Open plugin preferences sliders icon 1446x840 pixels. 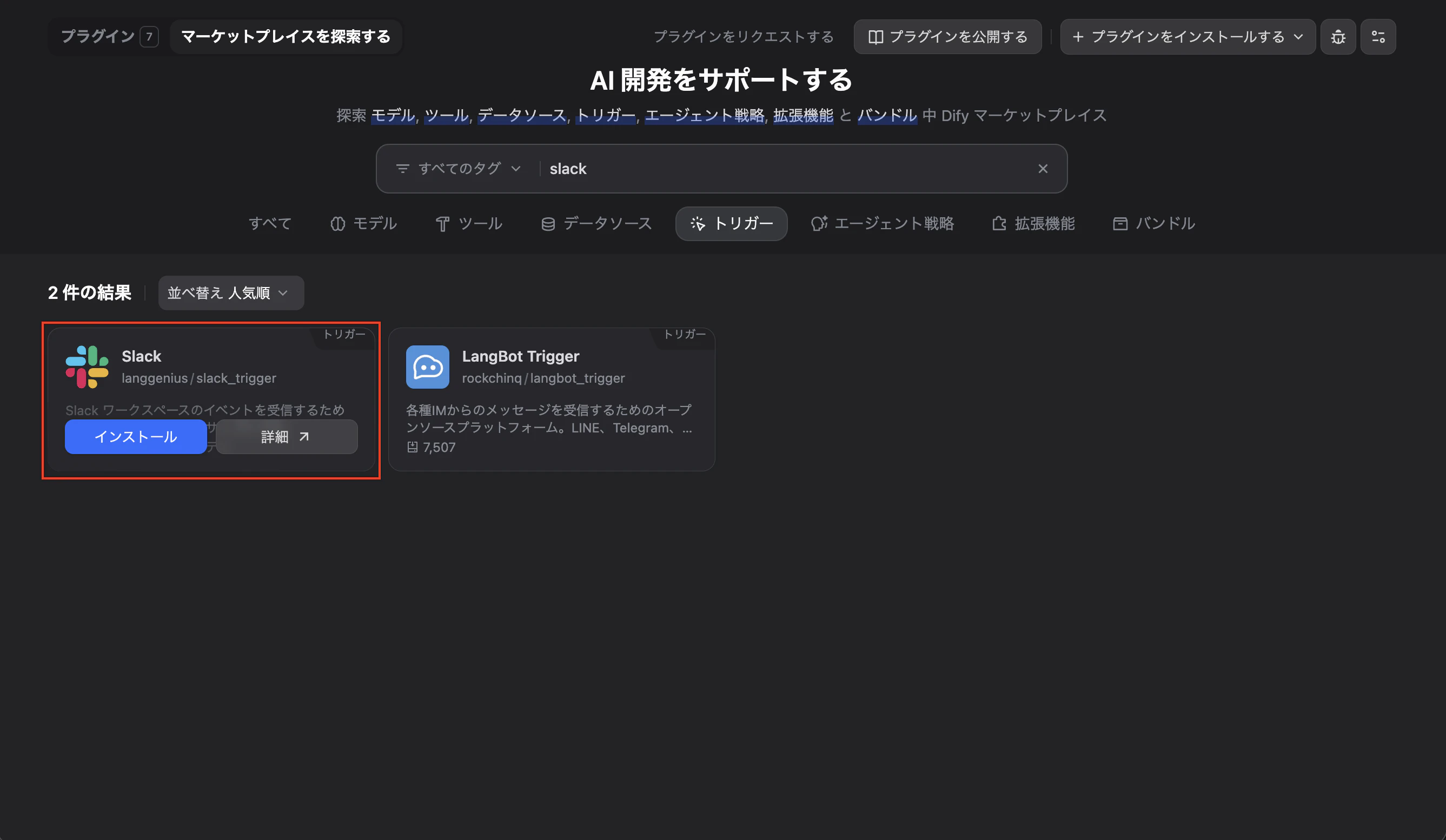(1378, 37)
